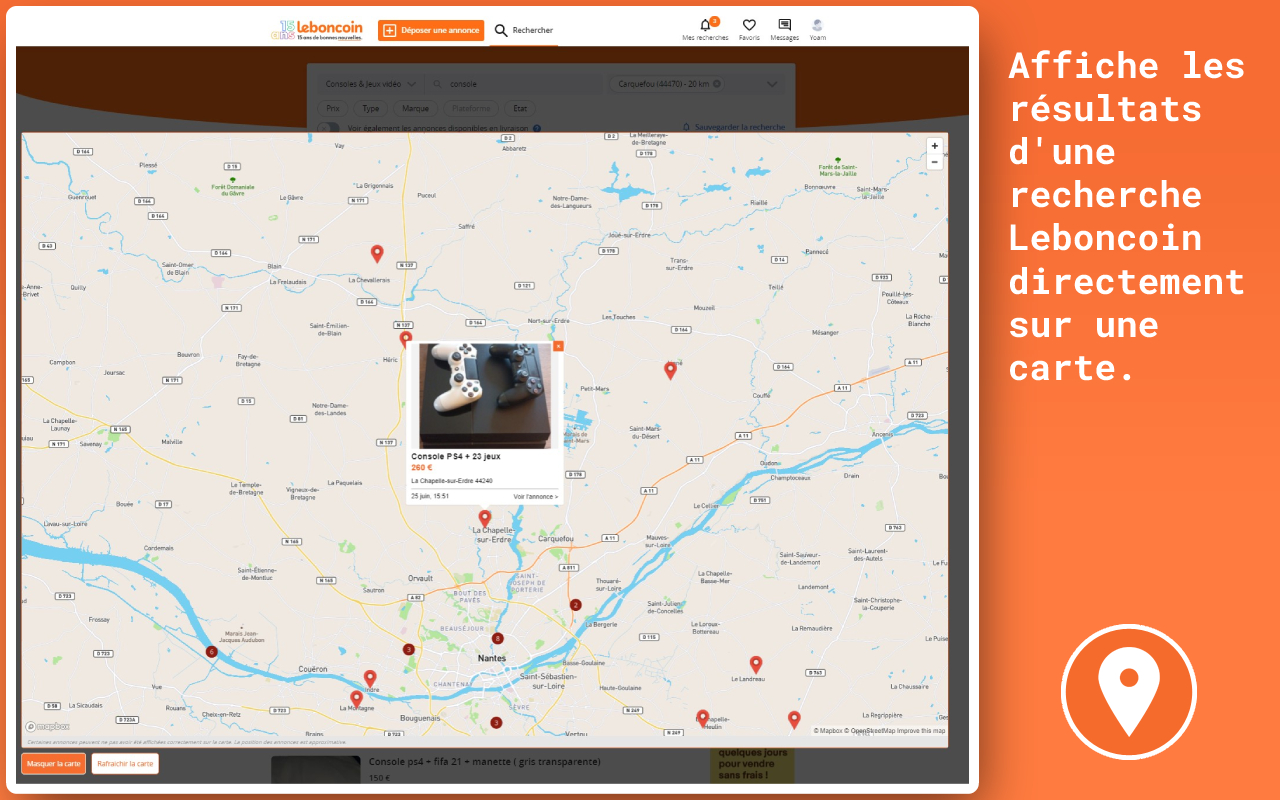Click the PS4 console photo thumbnail
Viewport: 1280px width, 800px height.
[485, 395]
